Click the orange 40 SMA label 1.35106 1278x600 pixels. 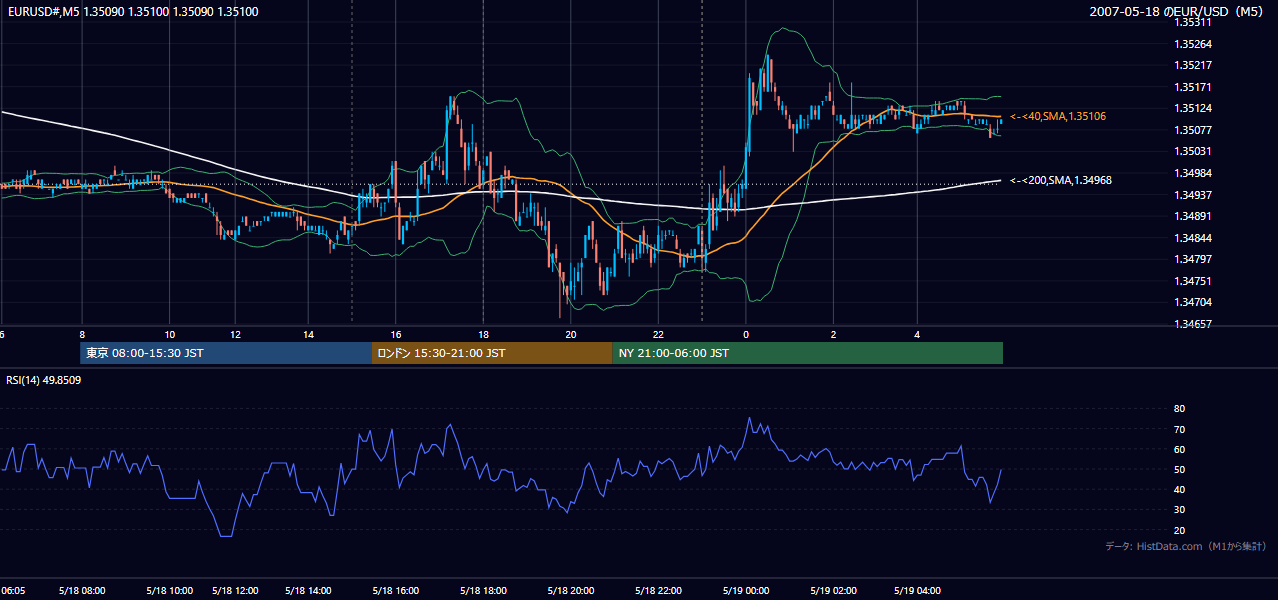point(1058,116)
